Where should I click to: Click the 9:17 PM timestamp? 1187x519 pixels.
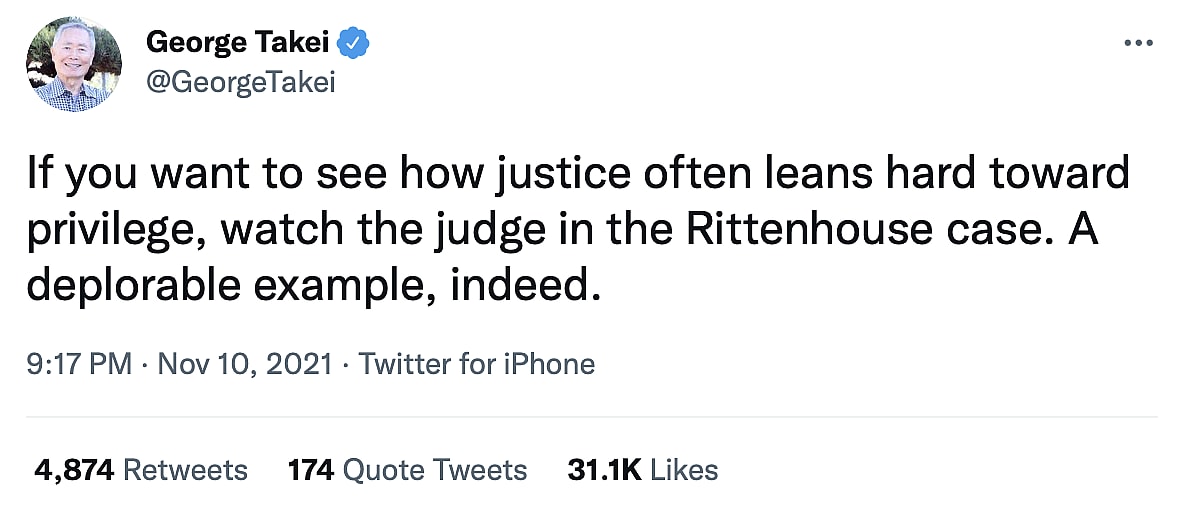[79, 364]
